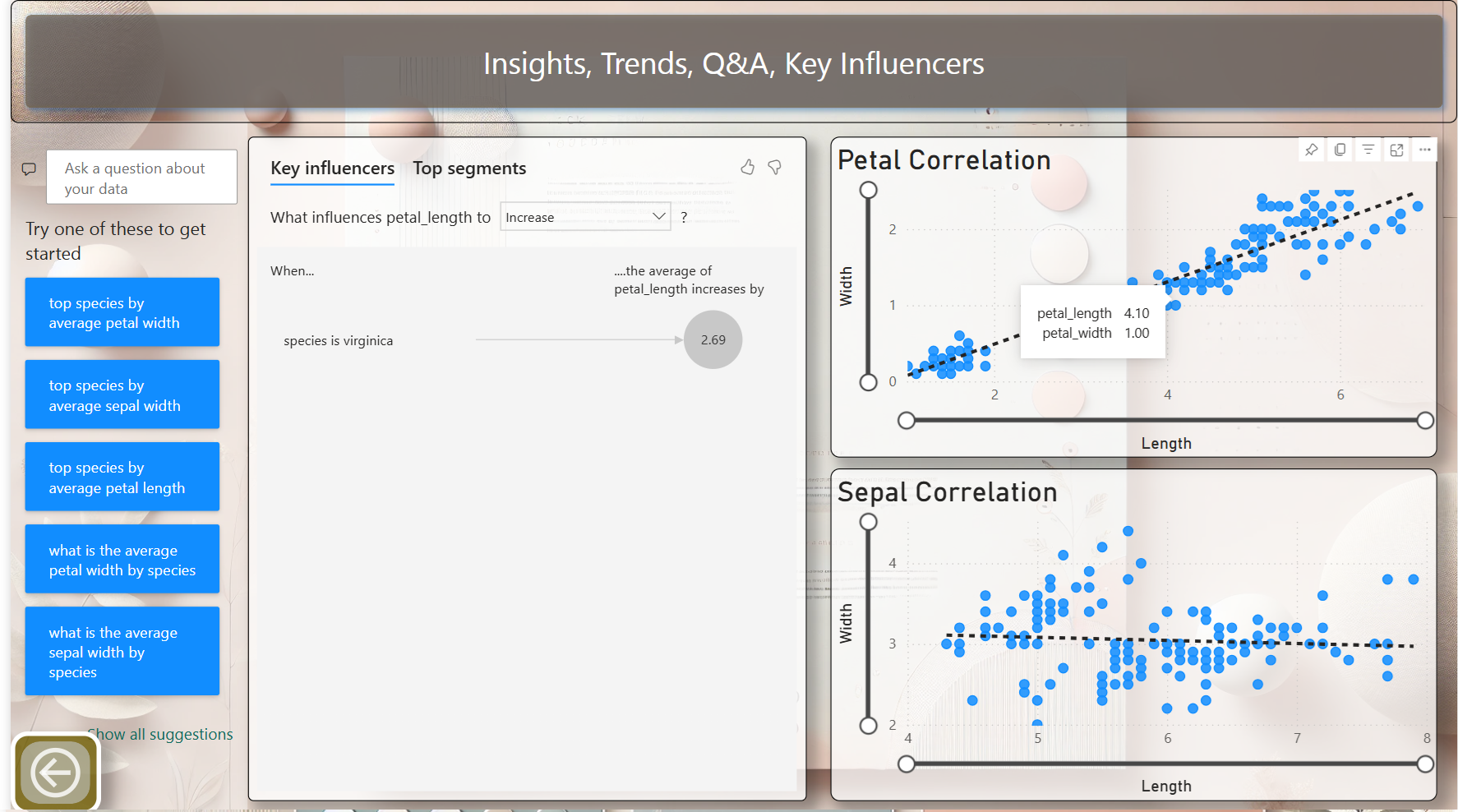This screenshot has height=812, width=1458.
Task: Click the Petal Correlation chart title
Action: point(944,160)
